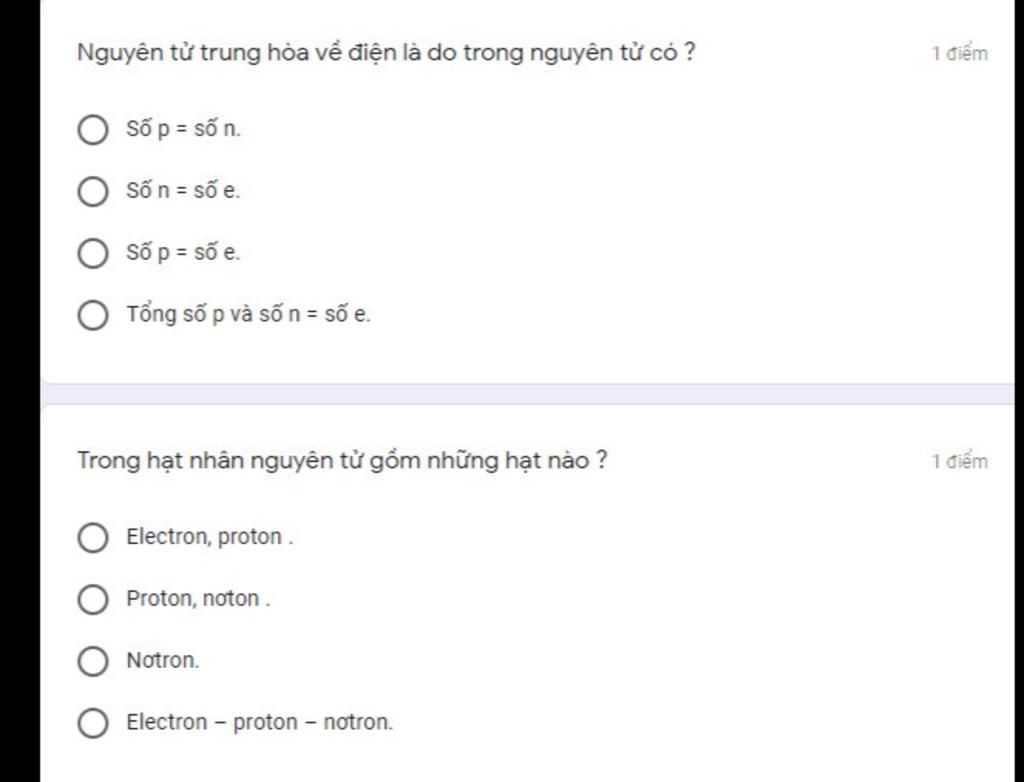
Task: Click the answer text 'Tổng số p và số n = số e.'
Action: pyautogui.click(x=249, y=314)
